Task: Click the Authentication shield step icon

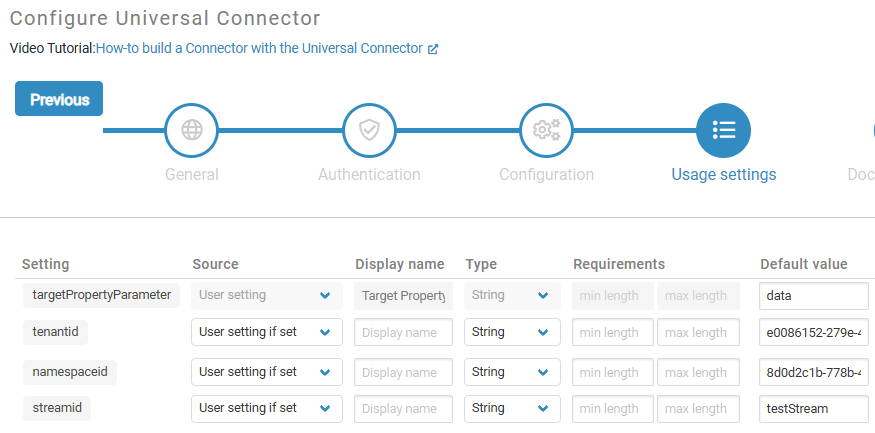Action: tap(369, 131)
